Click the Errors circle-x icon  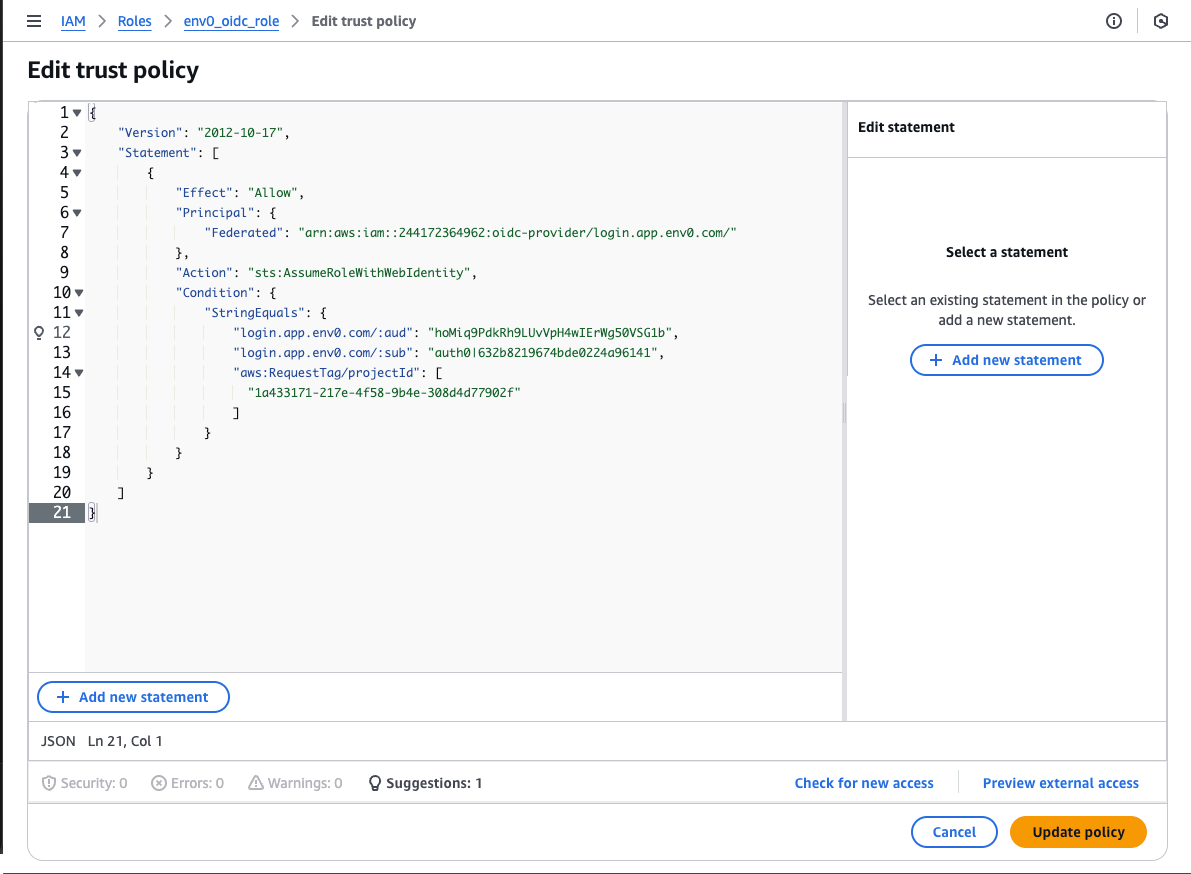click(x=159, y=783)
